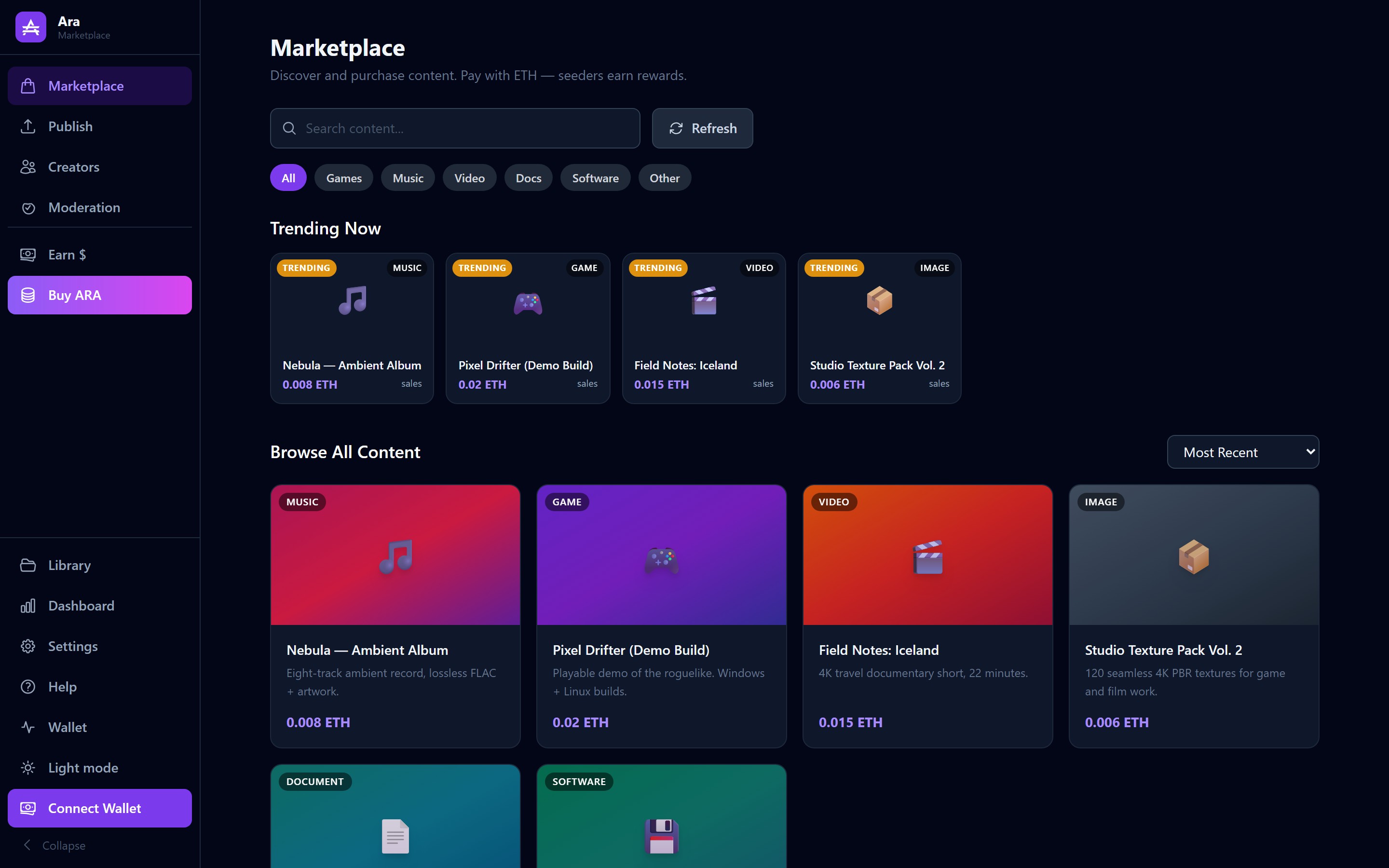Screen dimensions: 1389x868
Task: Click the Connect Wallet button
Action: point(100,808)
